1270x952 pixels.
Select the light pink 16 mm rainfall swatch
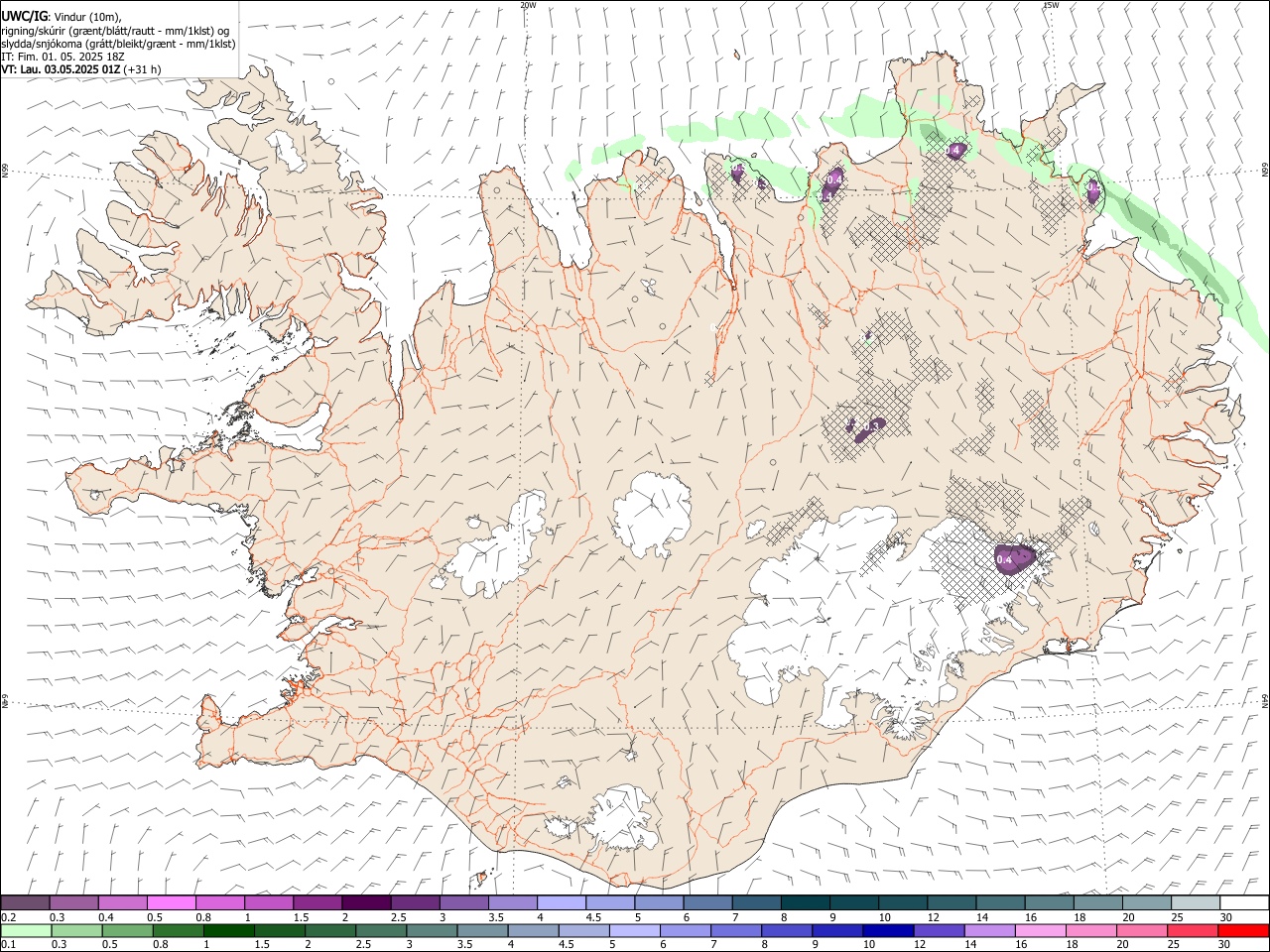pos(1040,931)
